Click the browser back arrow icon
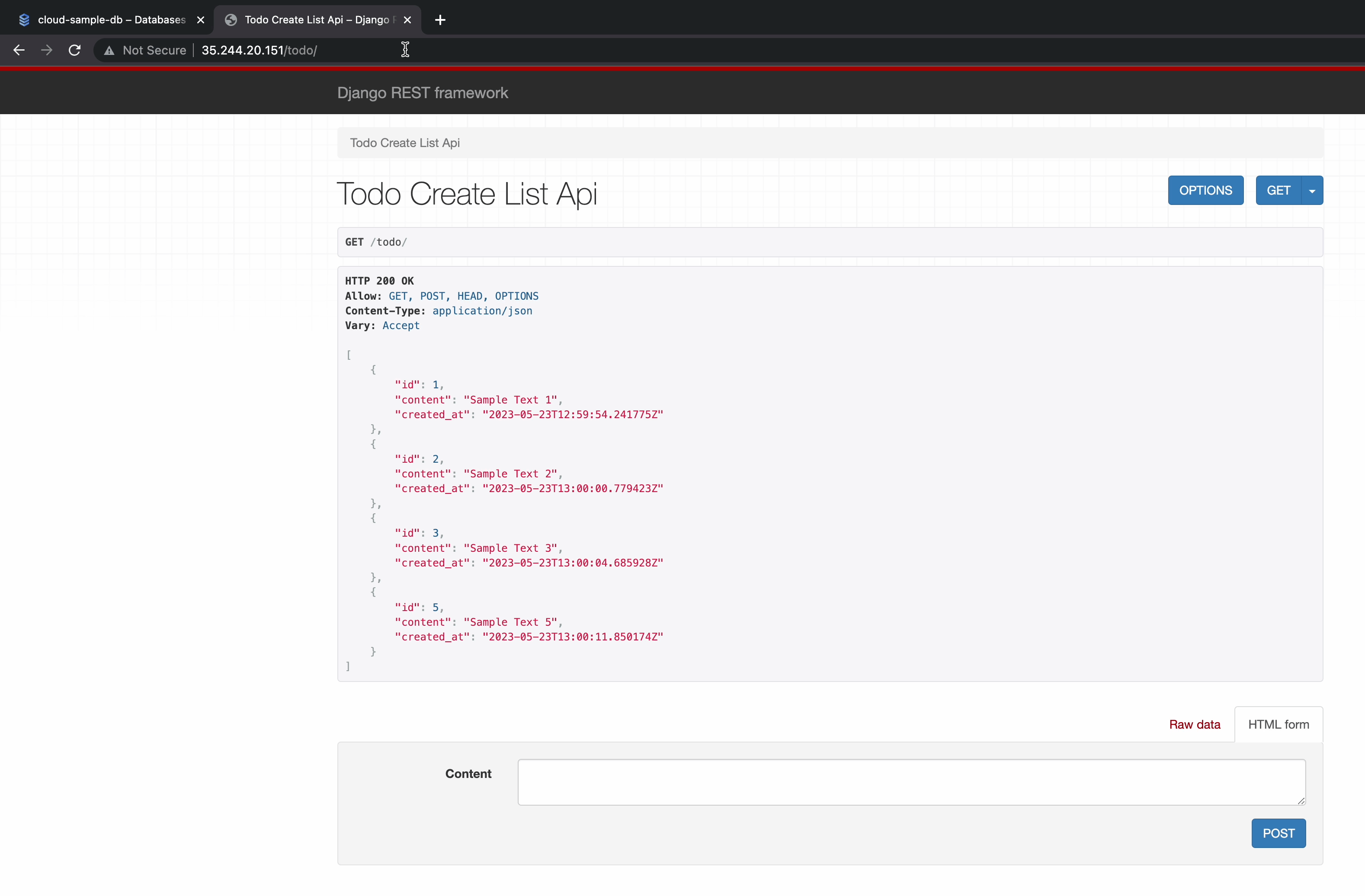This screenshot has height=896, width=1365. pos(19,51)
